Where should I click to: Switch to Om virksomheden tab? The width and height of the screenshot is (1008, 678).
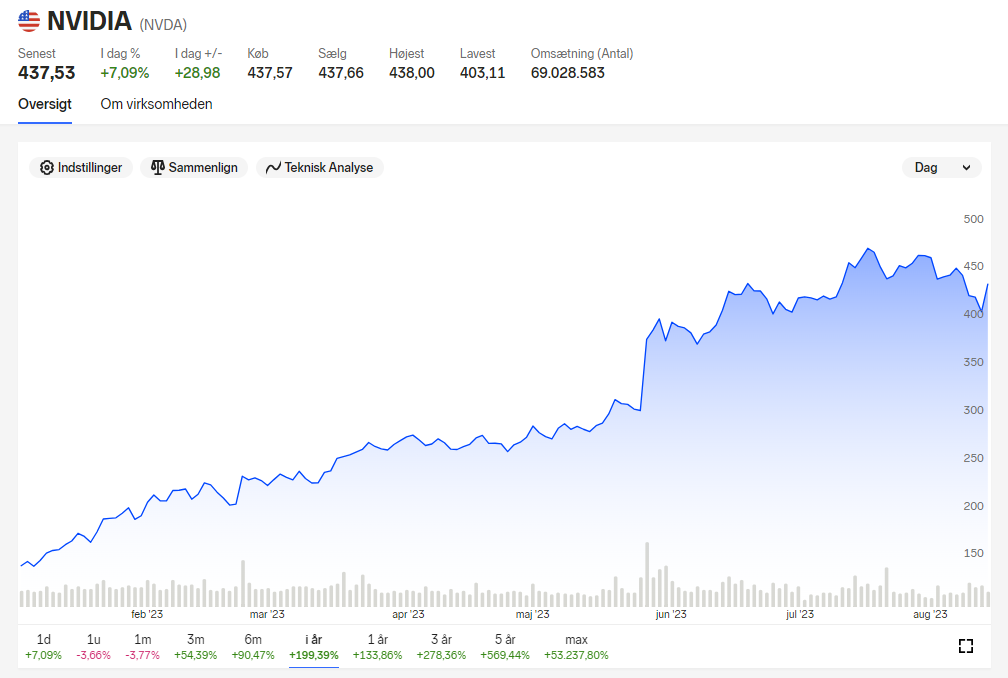(156, 104)
